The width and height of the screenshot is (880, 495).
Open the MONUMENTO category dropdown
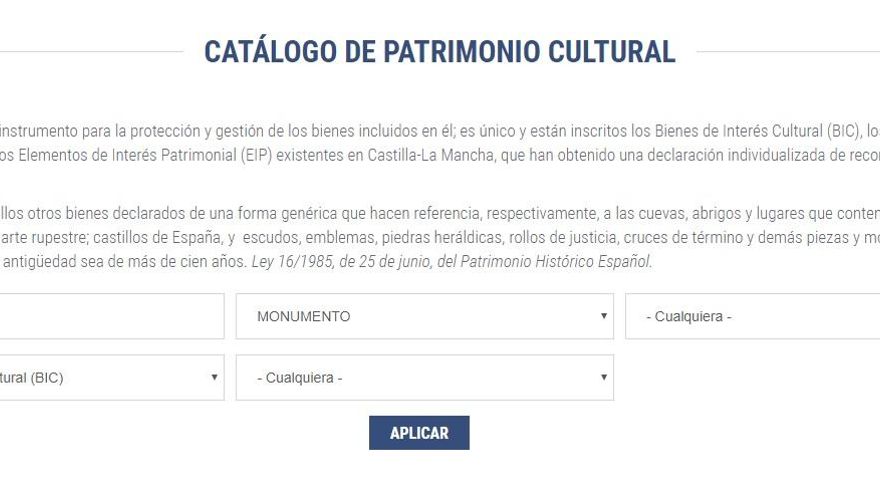click(424, 316)
